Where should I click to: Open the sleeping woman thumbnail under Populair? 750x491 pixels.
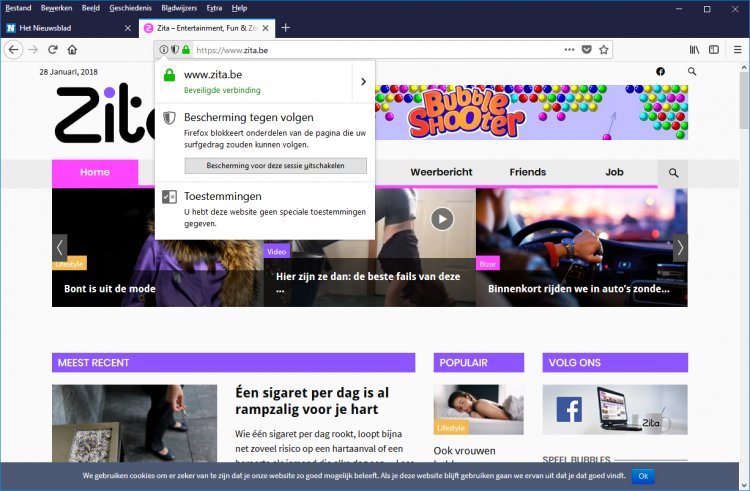coord(478,409)
